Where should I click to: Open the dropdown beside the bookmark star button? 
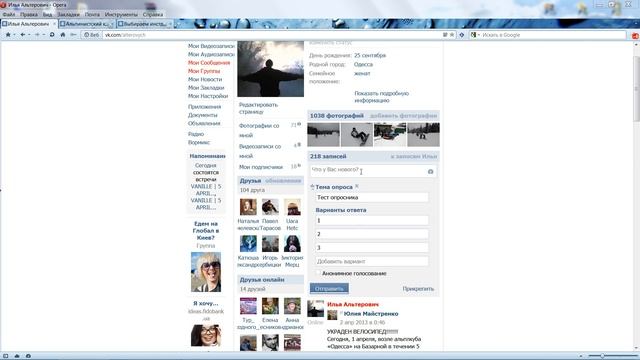pyautogui.click(x=14, y=35)
